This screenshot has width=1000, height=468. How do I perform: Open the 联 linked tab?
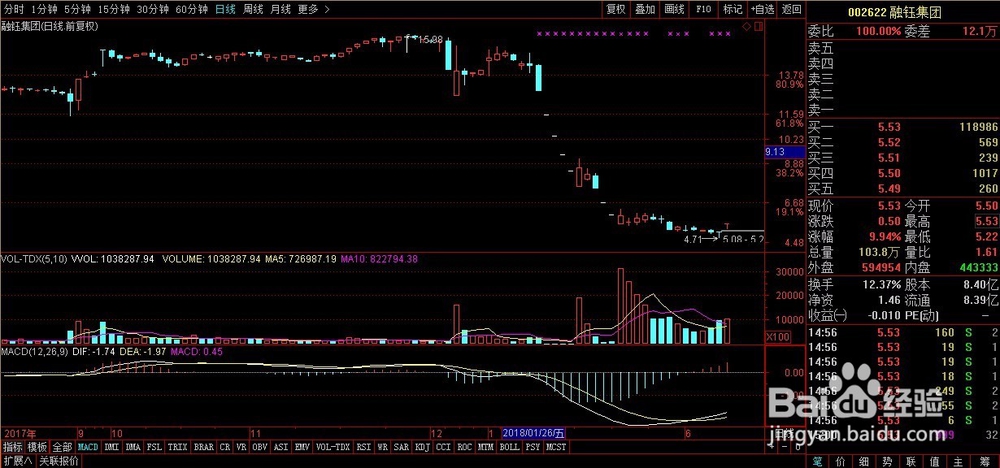pyautogui.click(x=913, y=460)
